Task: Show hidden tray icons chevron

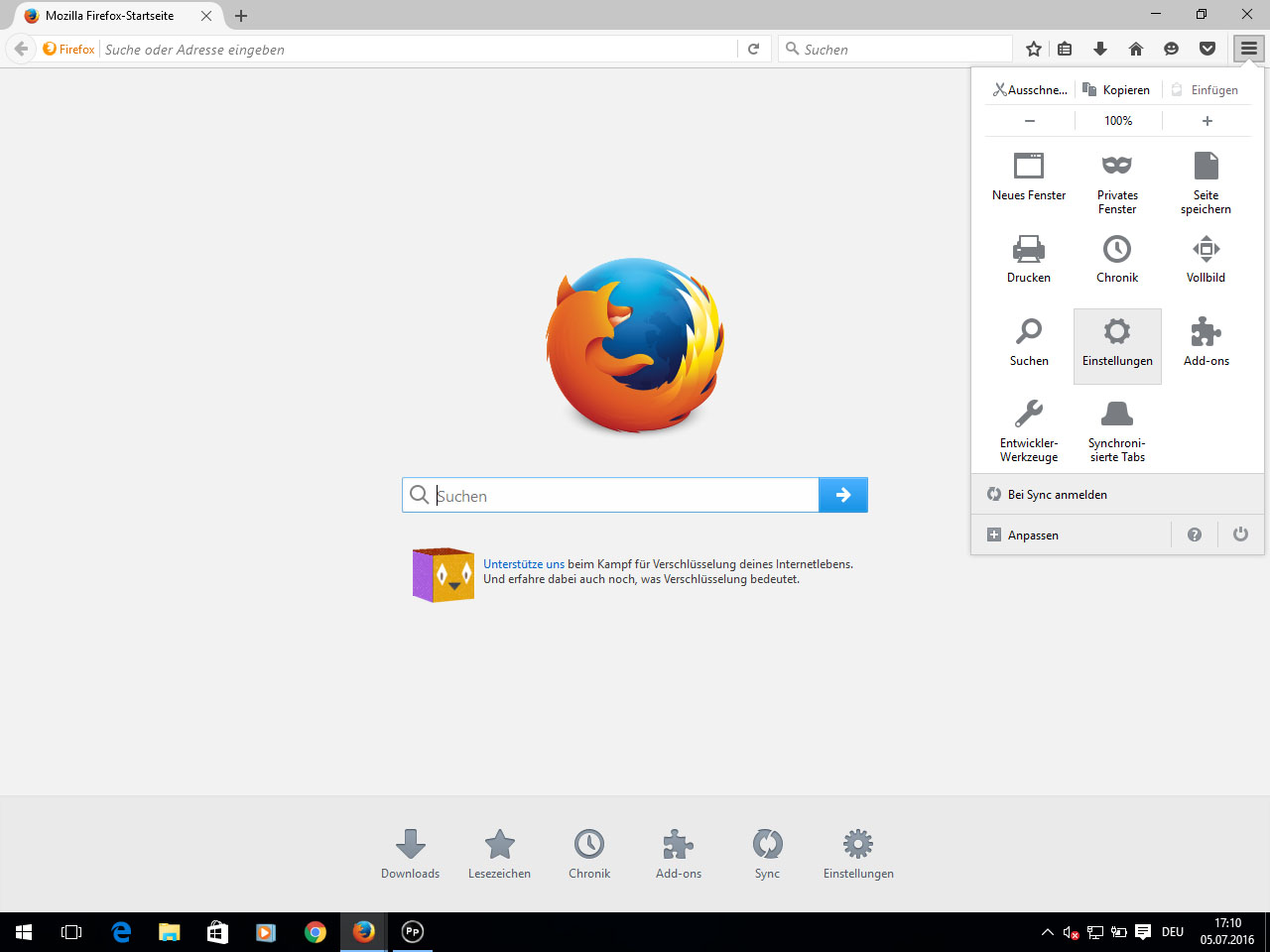Action: pyautogui.click(x=1047, y=932)
